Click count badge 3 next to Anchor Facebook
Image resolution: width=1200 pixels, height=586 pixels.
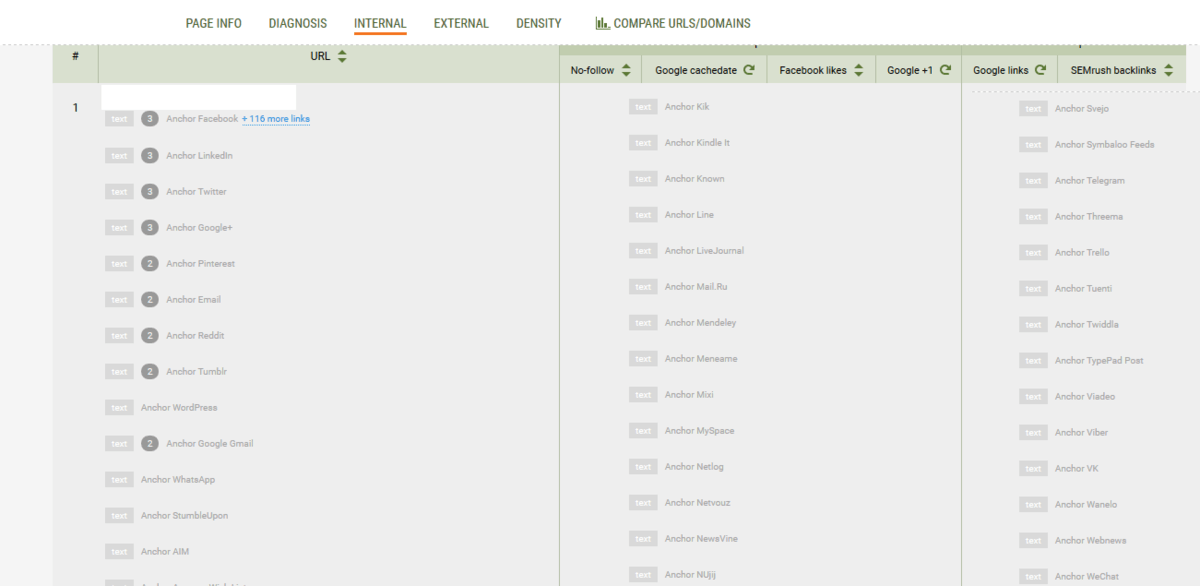(x=150, y=119)
